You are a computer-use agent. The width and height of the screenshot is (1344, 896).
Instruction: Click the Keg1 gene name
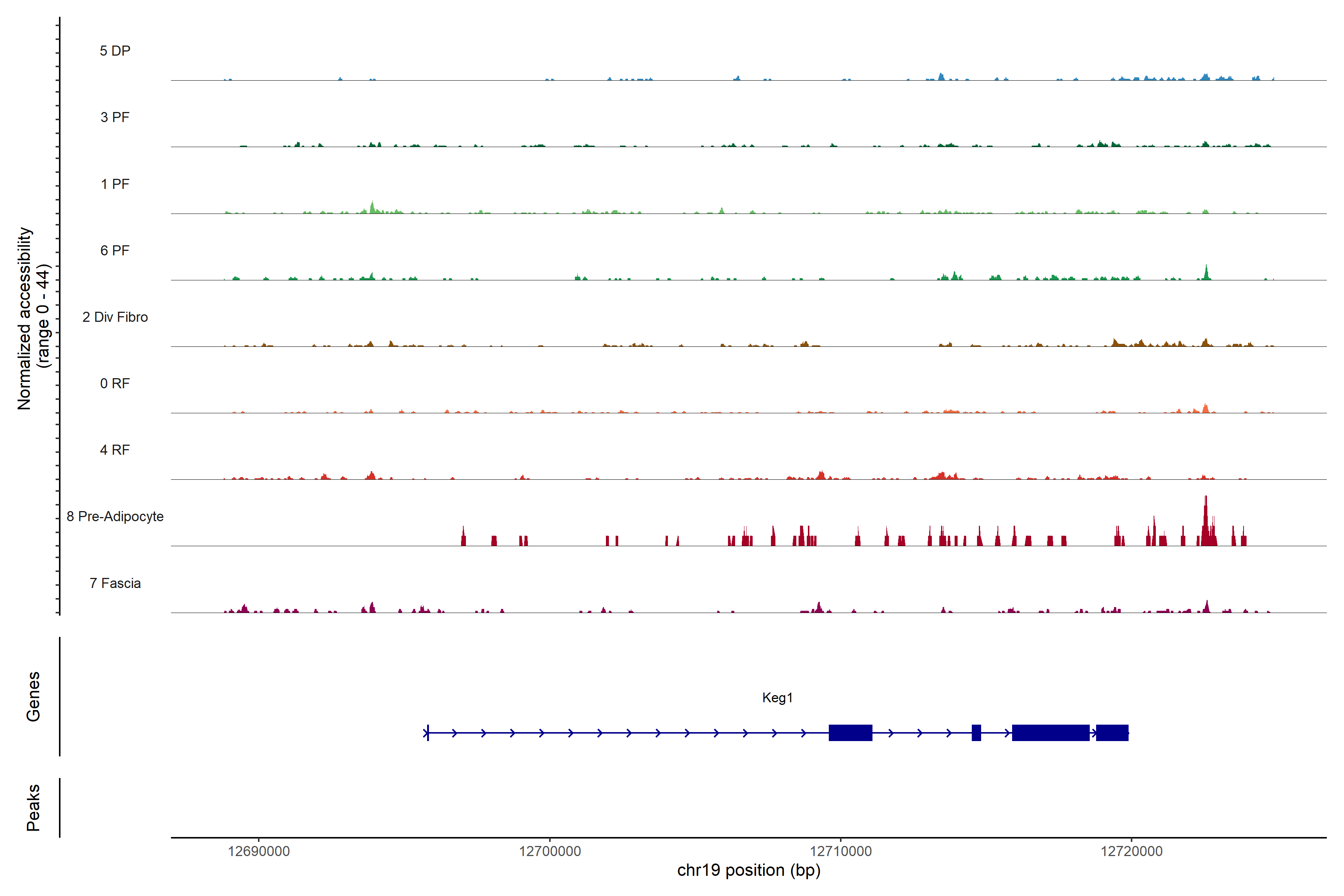click(777, 698)
